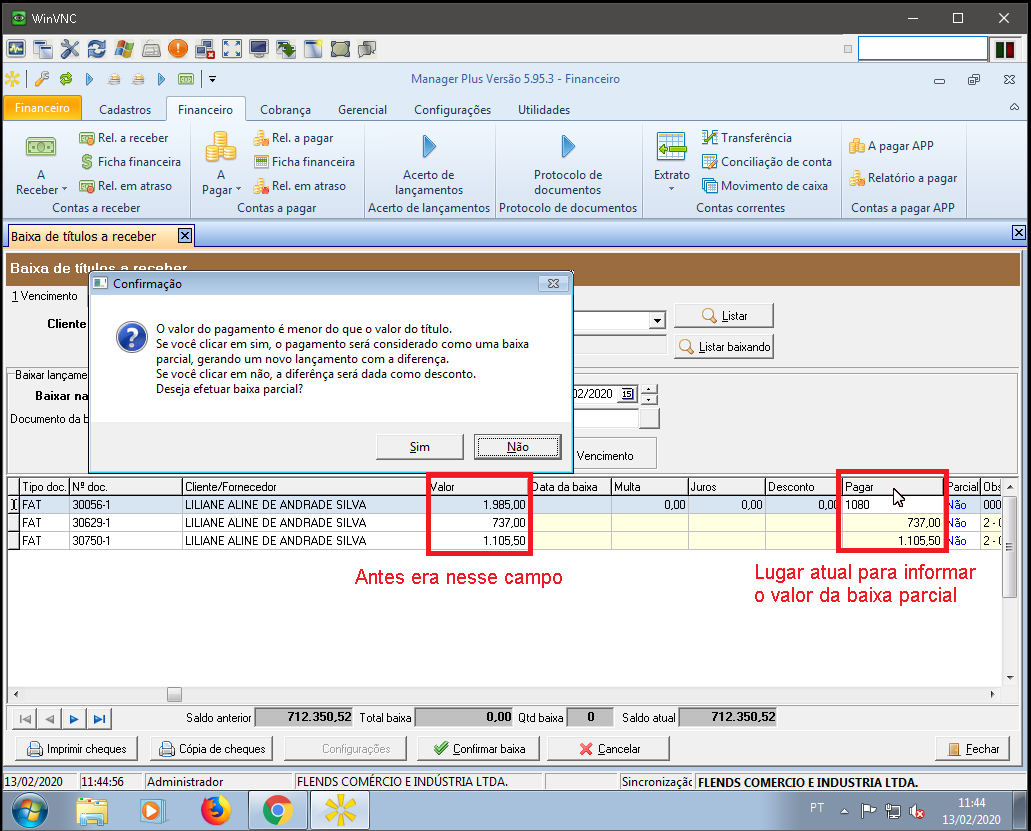Click Sim in the Confirmação dialog
This screenshot has width=1031, height=831.
click(x=420, y=447)
